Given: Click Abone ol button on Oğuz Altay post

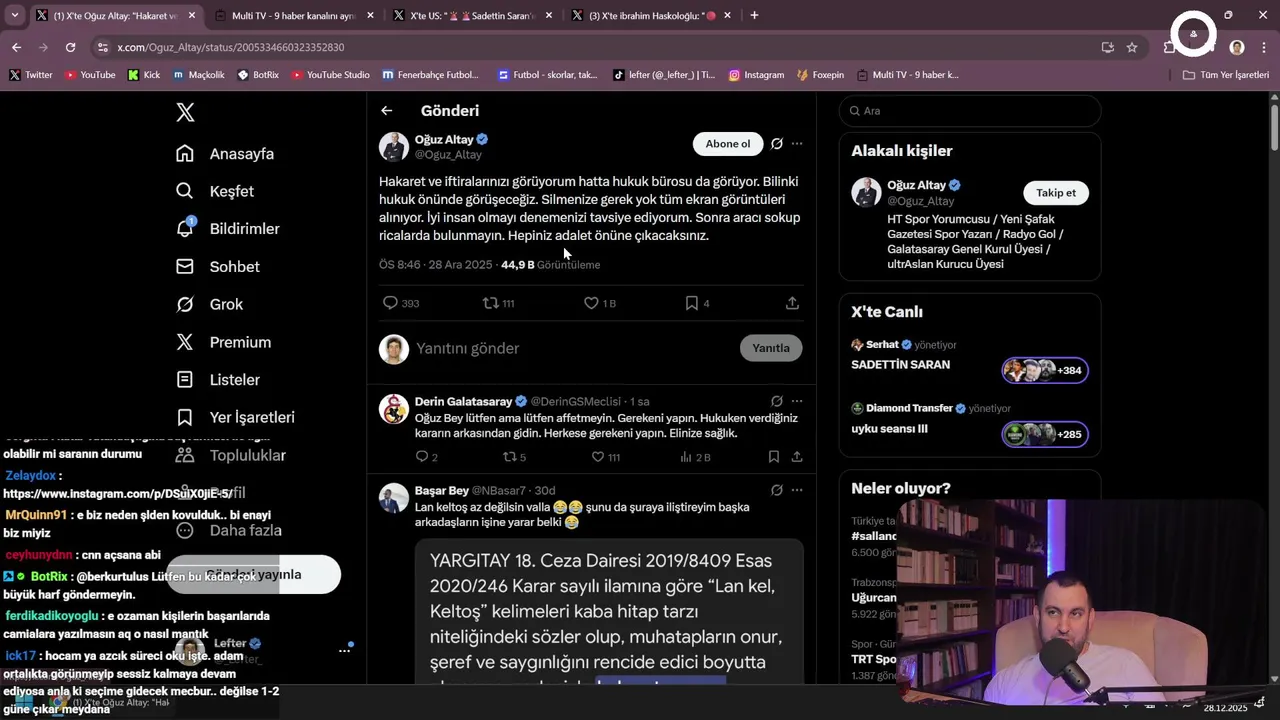Looking at the screenshot, I should point(728,144).
